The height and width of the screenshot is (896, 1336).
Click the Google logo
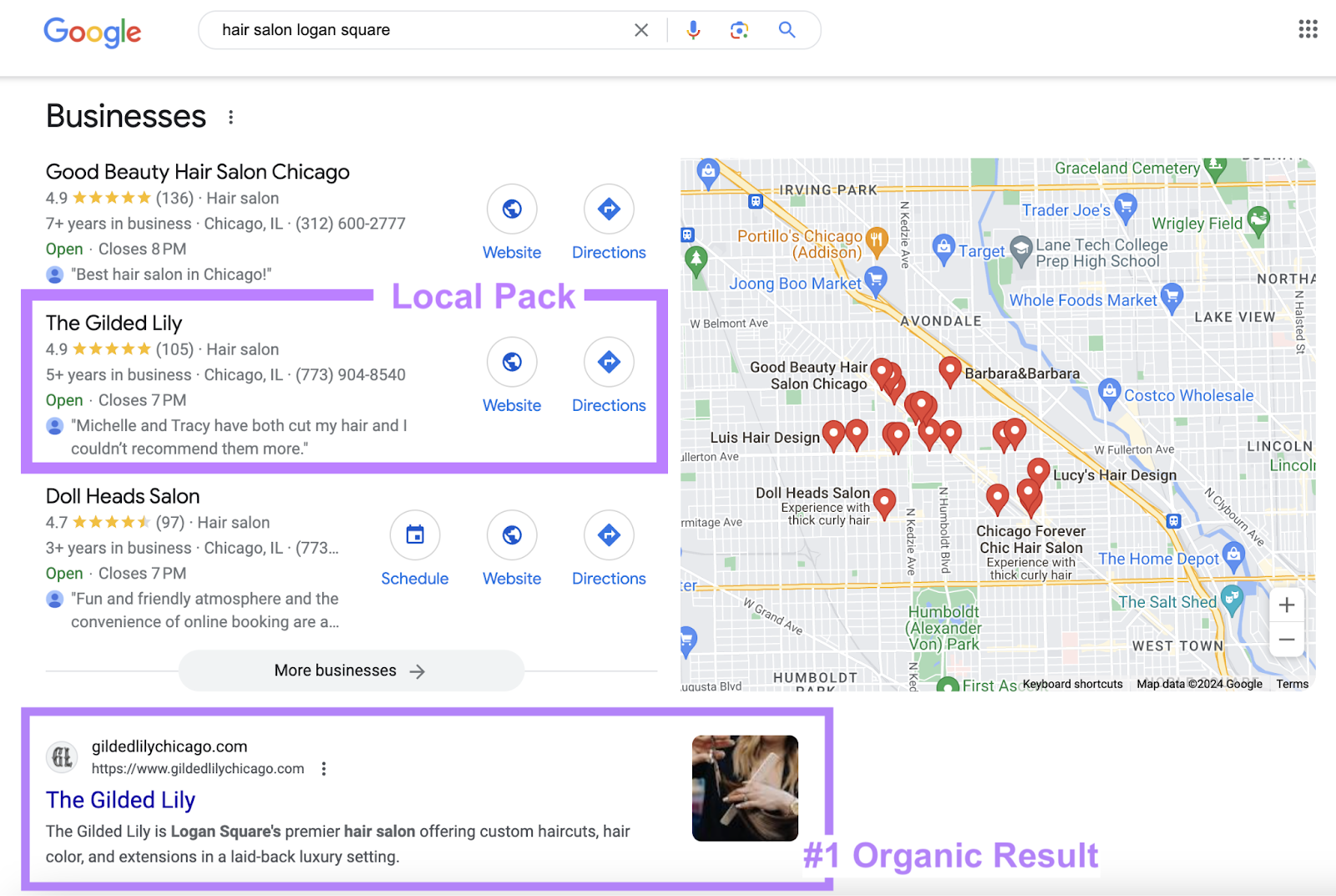(x=92, y=32)
